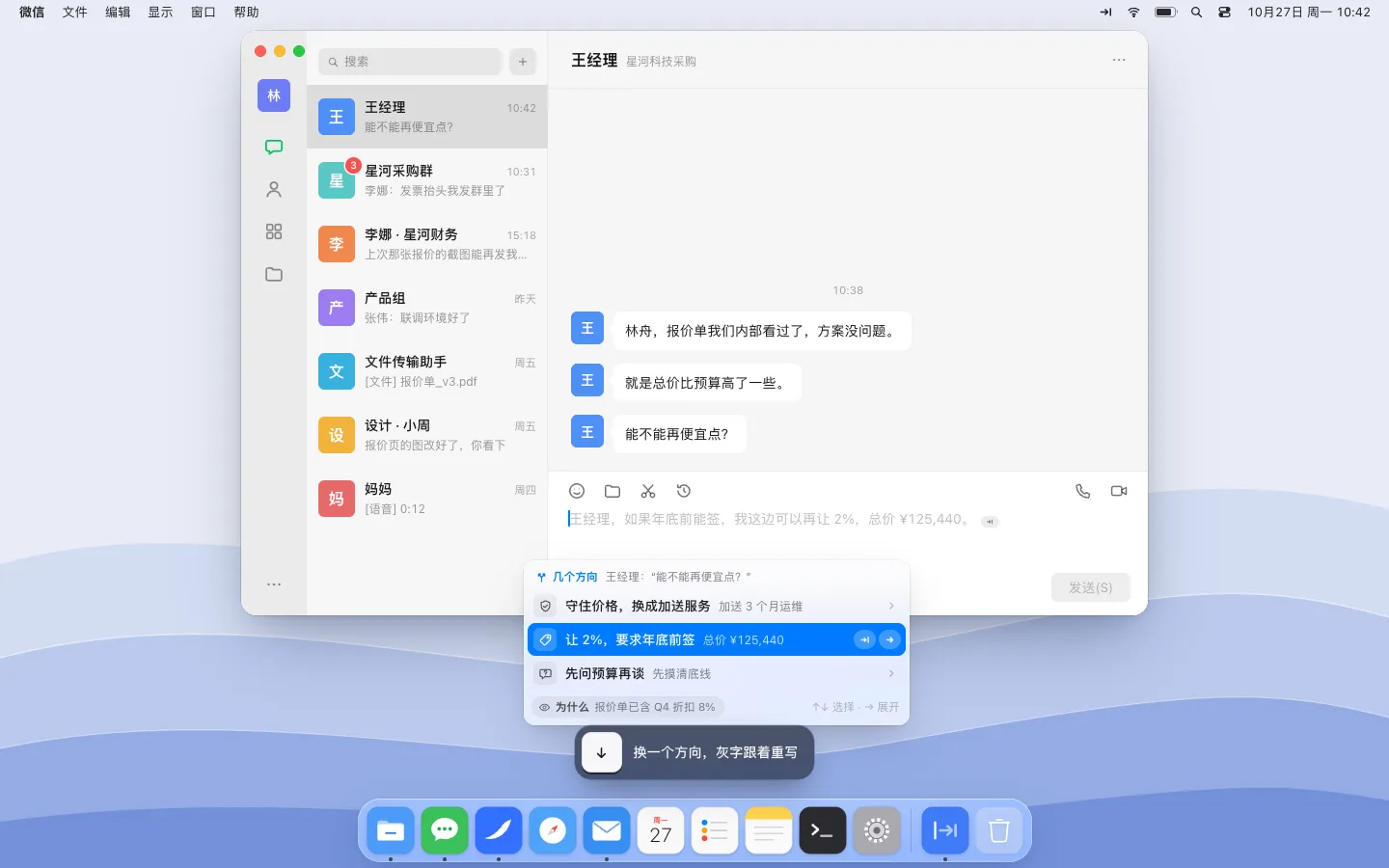Click the 林 profile avatar

[x=274, y=95]
